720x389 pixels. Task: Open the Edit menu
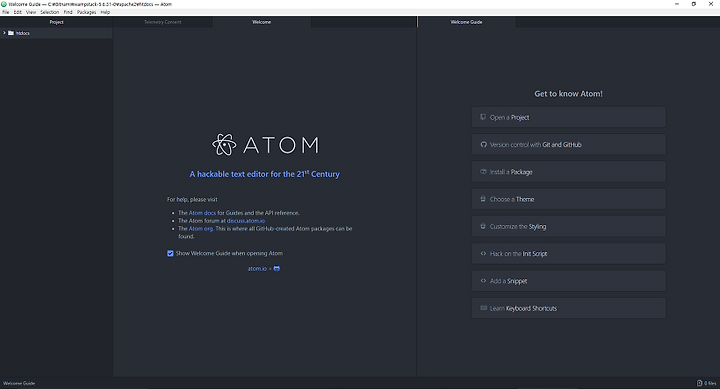(17, 12)
